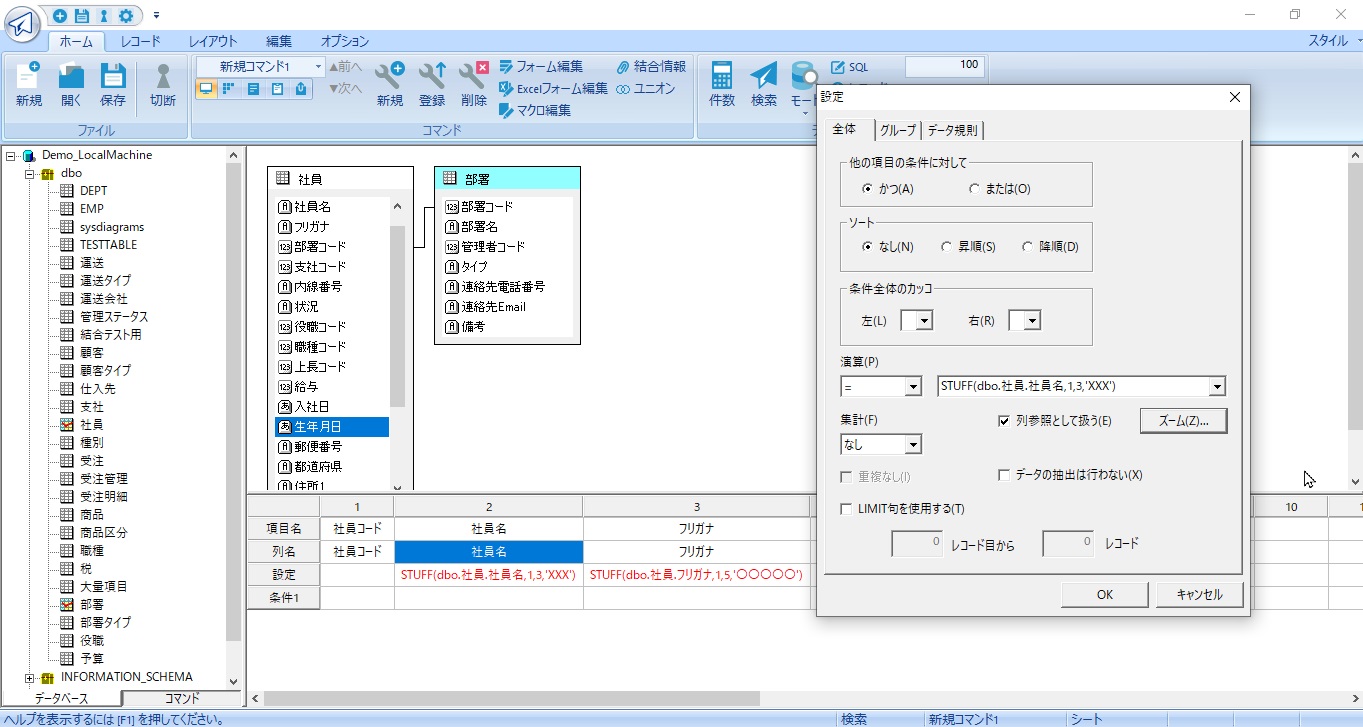Create a new file with 新規 in ファイル group

29,85
